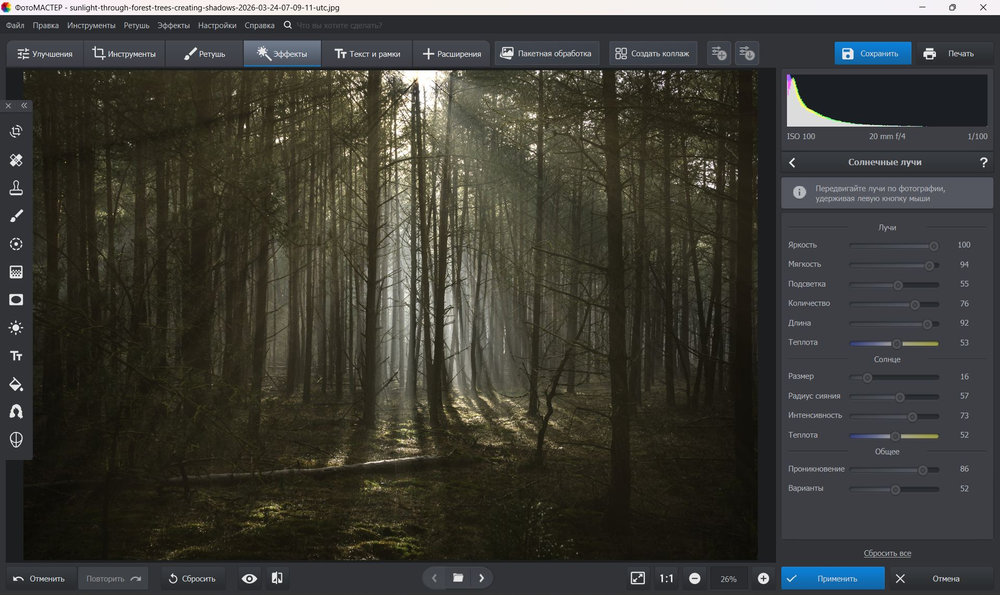The width and height of the screenshot is (1000, 595).
Task: Click the search magnifier in menu bar
Action: [288, 26]
